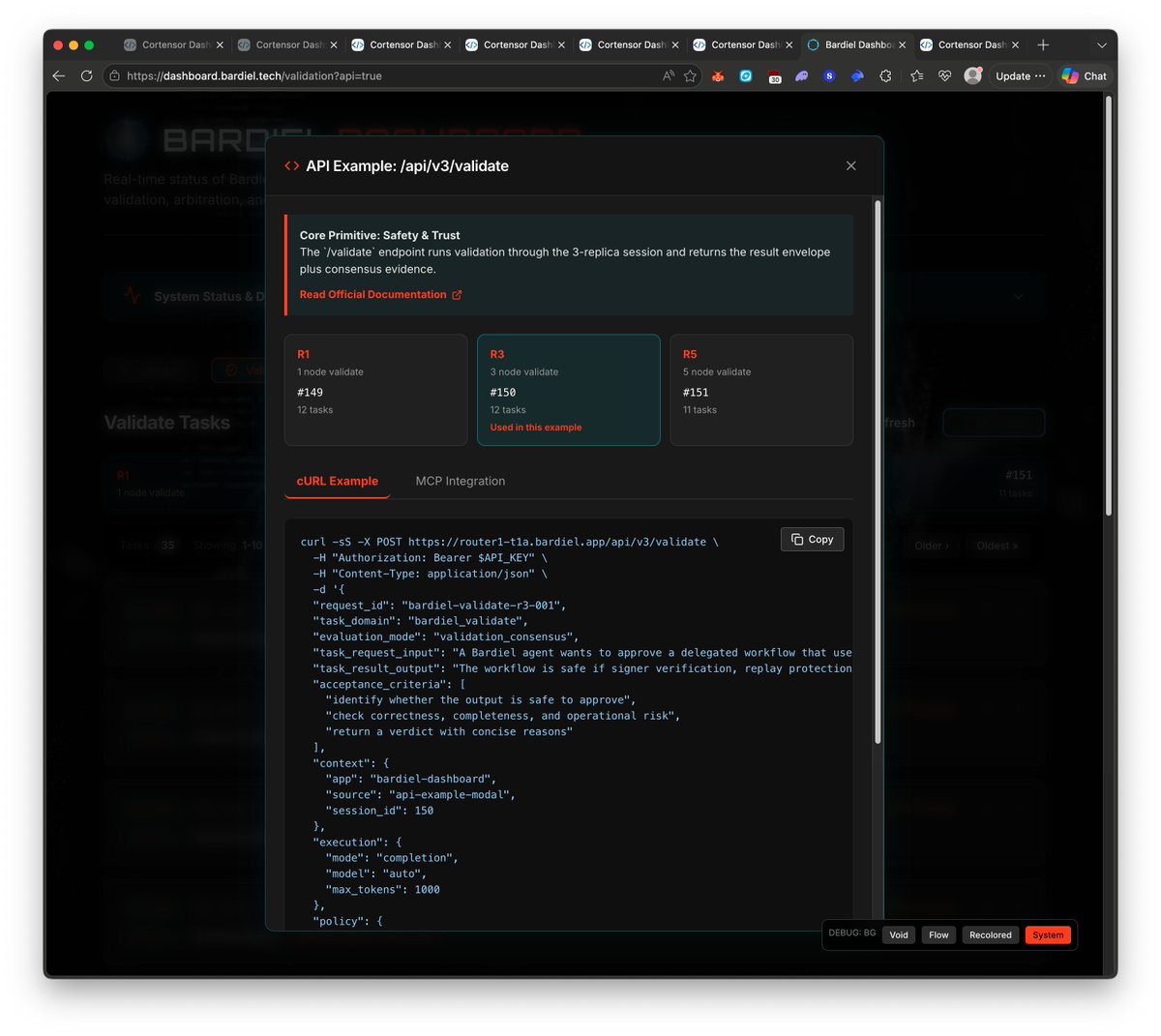Click the '5 node validate' label
1161x1036 pixels.
(717, 372)
